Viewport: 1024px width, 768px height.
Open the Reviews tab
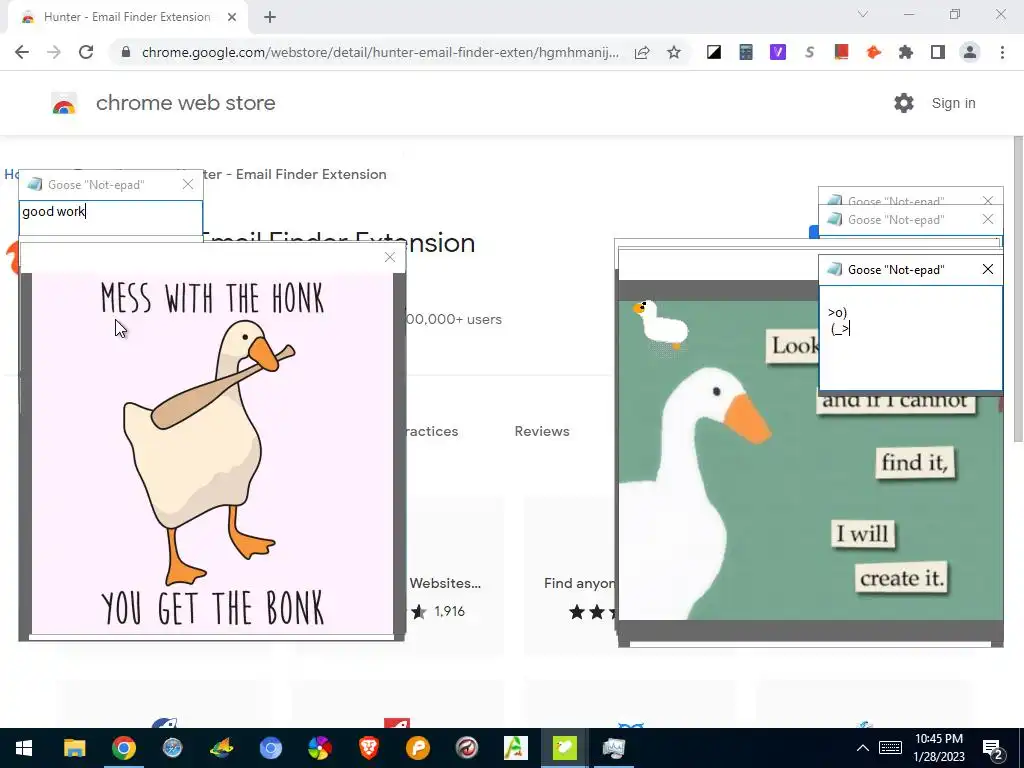[x=541, y=432]
